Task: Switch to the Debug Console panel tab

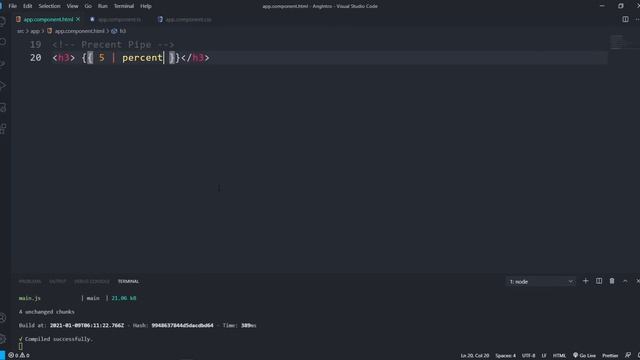Action: click(92, 282)
